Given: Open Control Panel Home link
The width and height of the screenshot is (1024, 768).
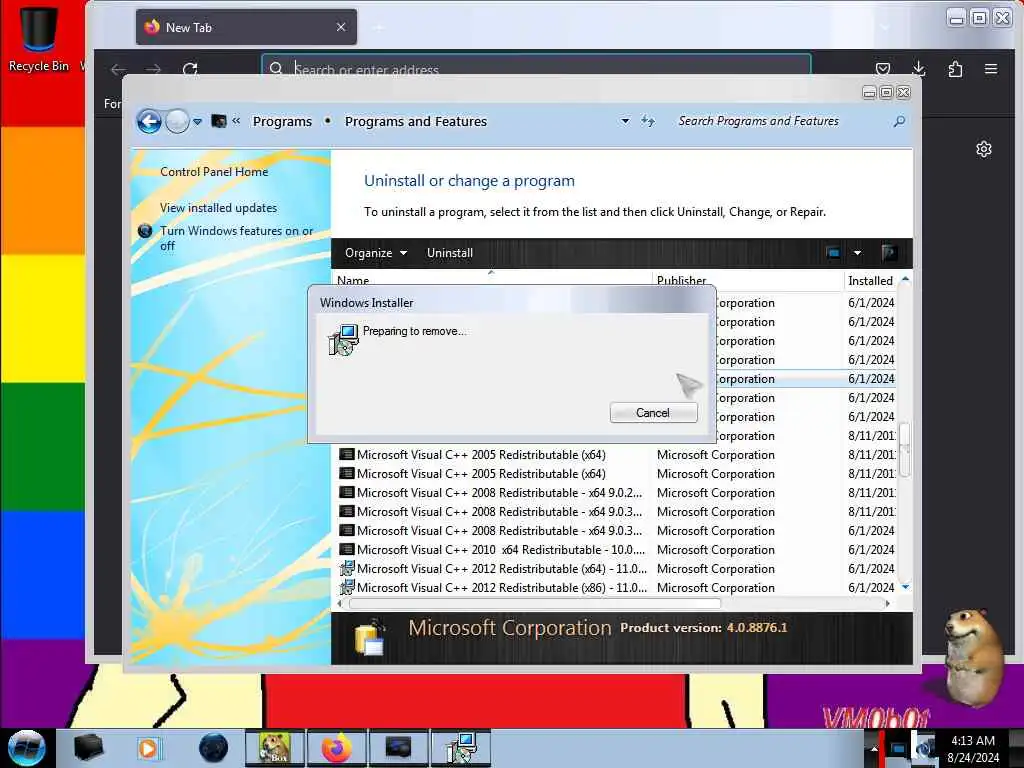Looking at the screenshot, I should [x=214, y=172].
